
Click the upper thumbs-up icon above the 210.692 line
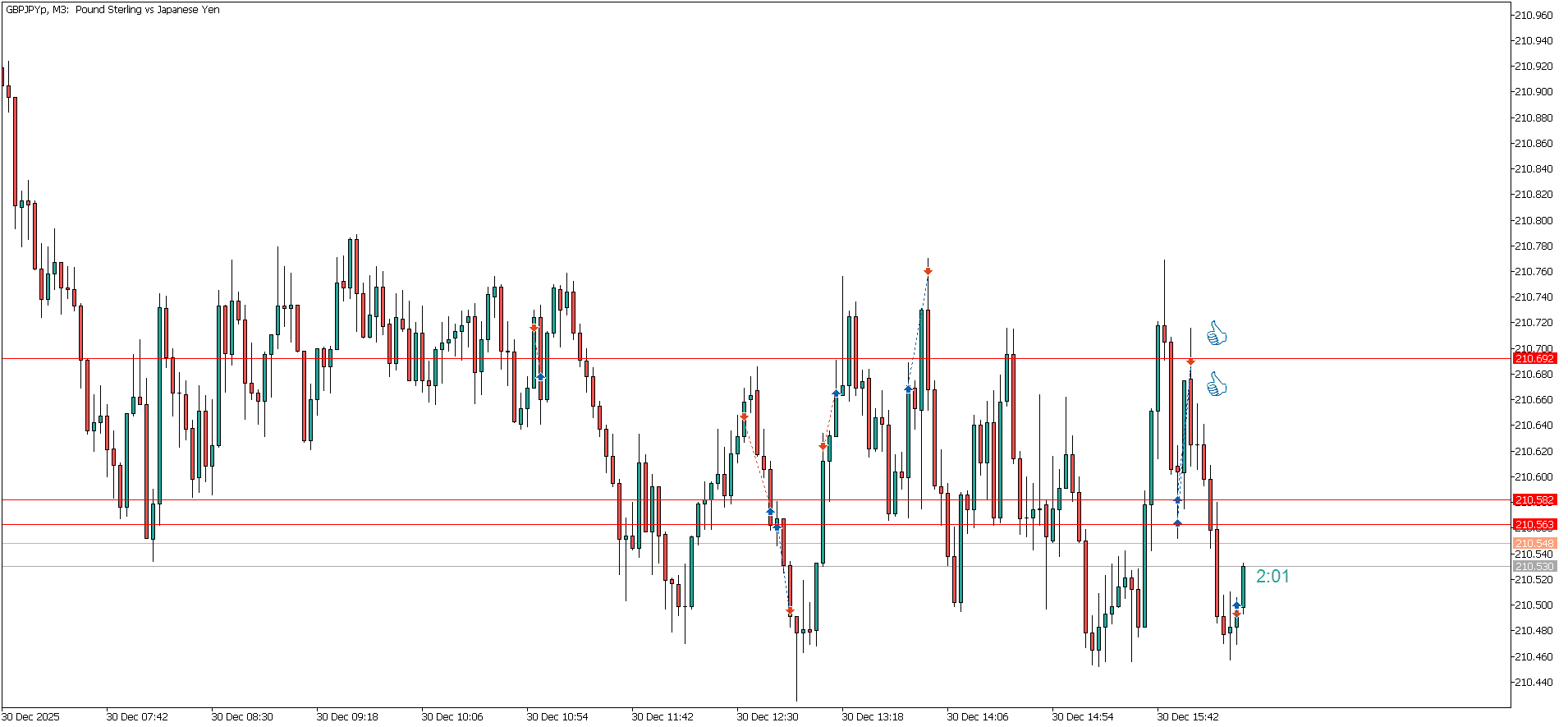tap(1216, 334)
